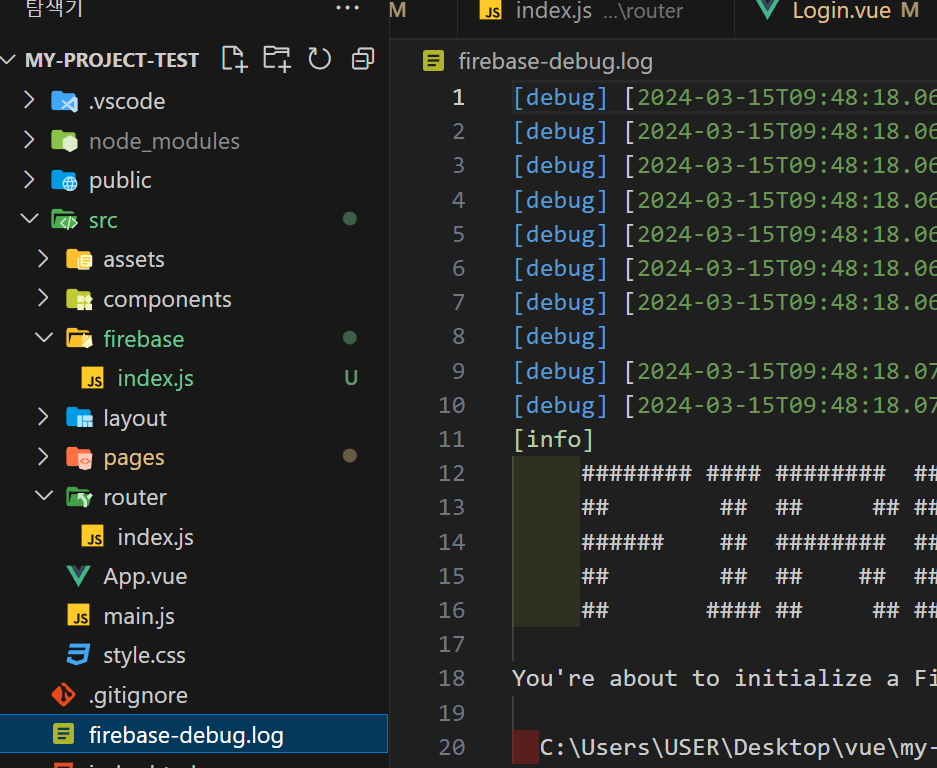Image resolution: width=937 pixels, height=768 pixels.
Task: Collapse the MY-PROJECT-TEST section
Action: pos(8,59)
